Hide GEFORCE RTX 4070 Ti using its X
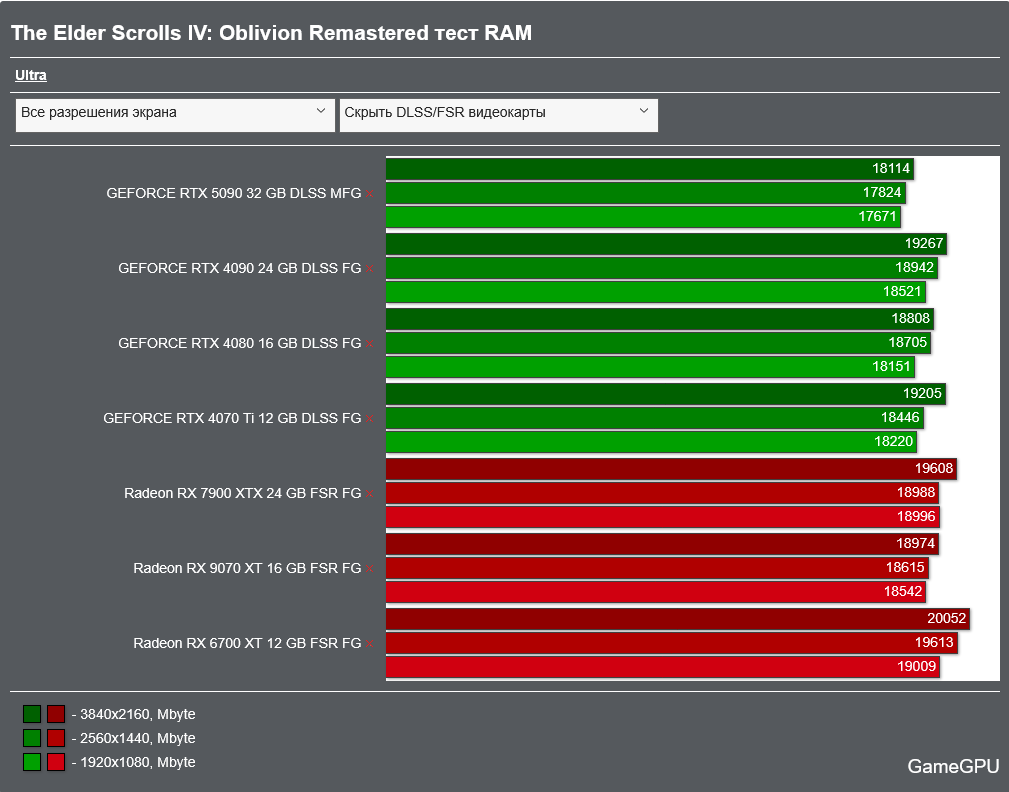The height and width of the screenshot is (792, 1009). point(370,419)
